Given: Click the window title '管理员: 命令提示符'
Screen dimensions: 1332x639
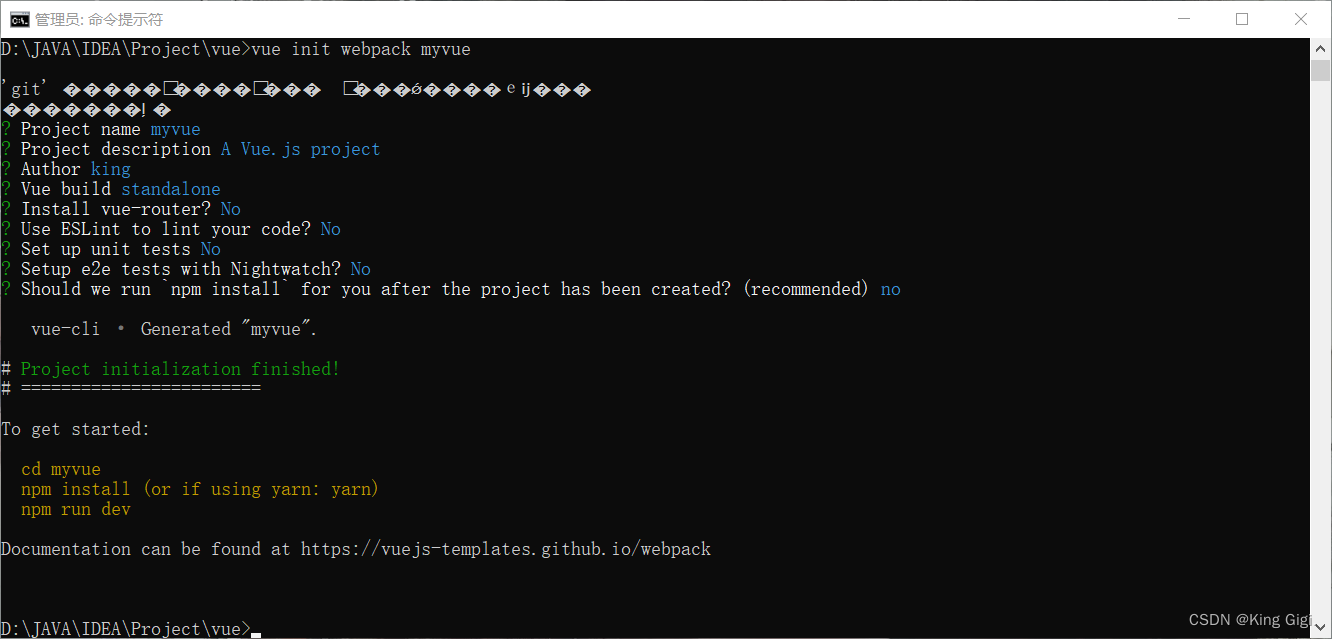Looking at the screenshot, I should point(99,19).
